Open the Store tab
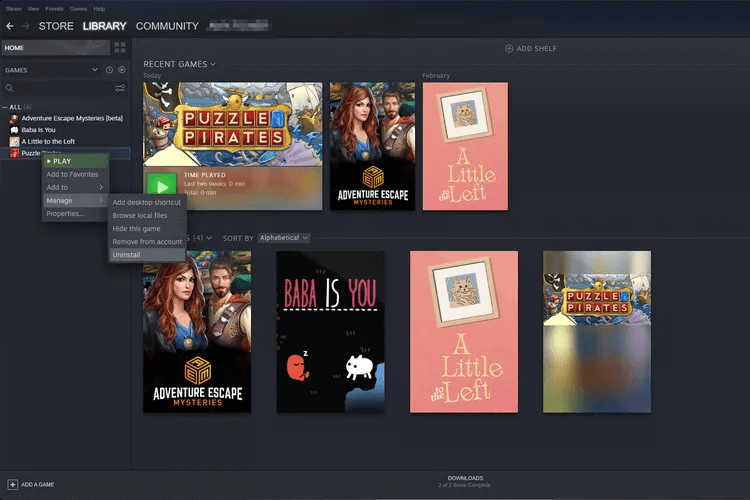Screen dimensions: 750x500 (x=56, y=26)
